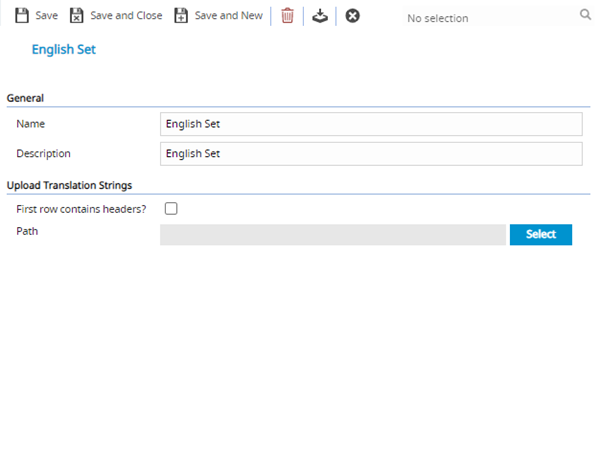This screenshot has width=600, height=461.
Task: Click the "No selection" search box
Action: pos(488,17)
